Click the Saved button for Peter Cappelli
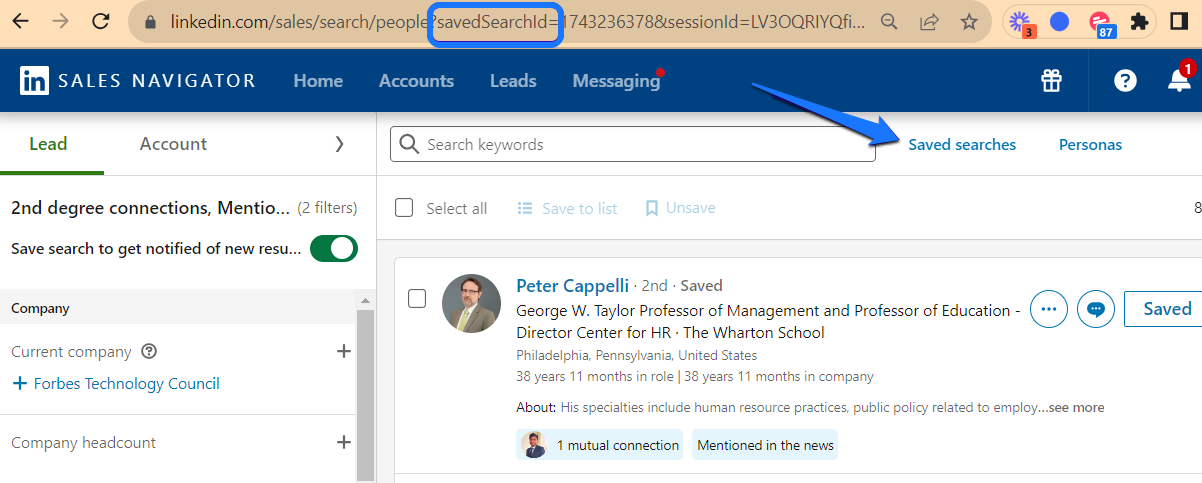1202x483 pixels. point(1166,309)
